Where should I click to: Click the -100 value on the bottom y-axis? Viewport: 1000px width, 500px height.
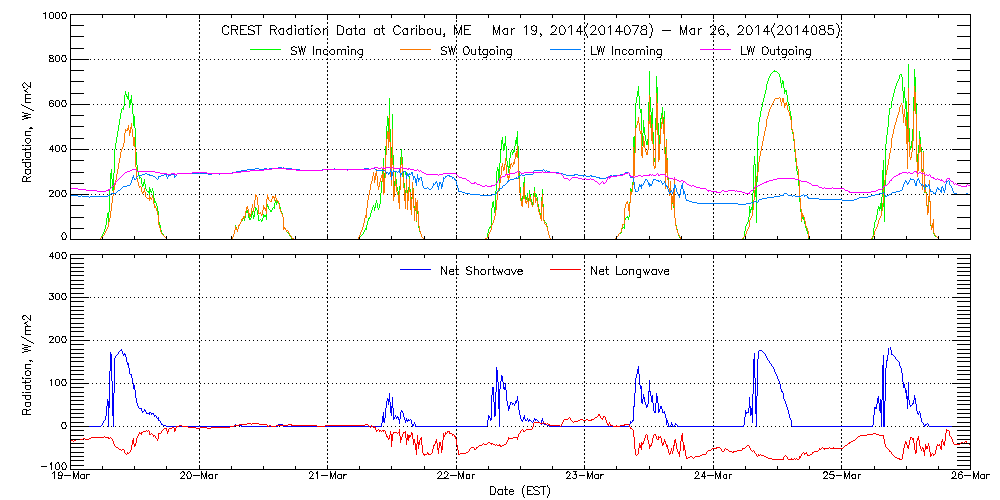[53, 467]
